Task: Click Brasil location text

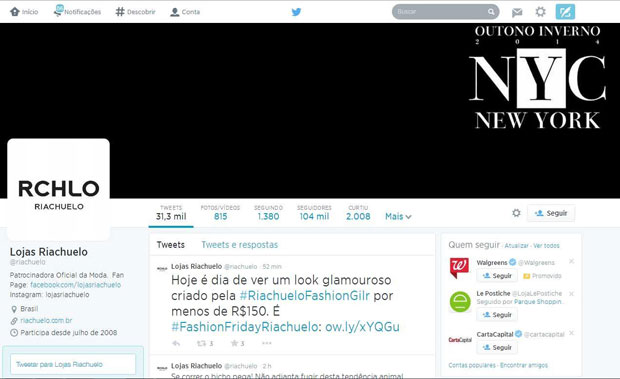Action: 29,309
